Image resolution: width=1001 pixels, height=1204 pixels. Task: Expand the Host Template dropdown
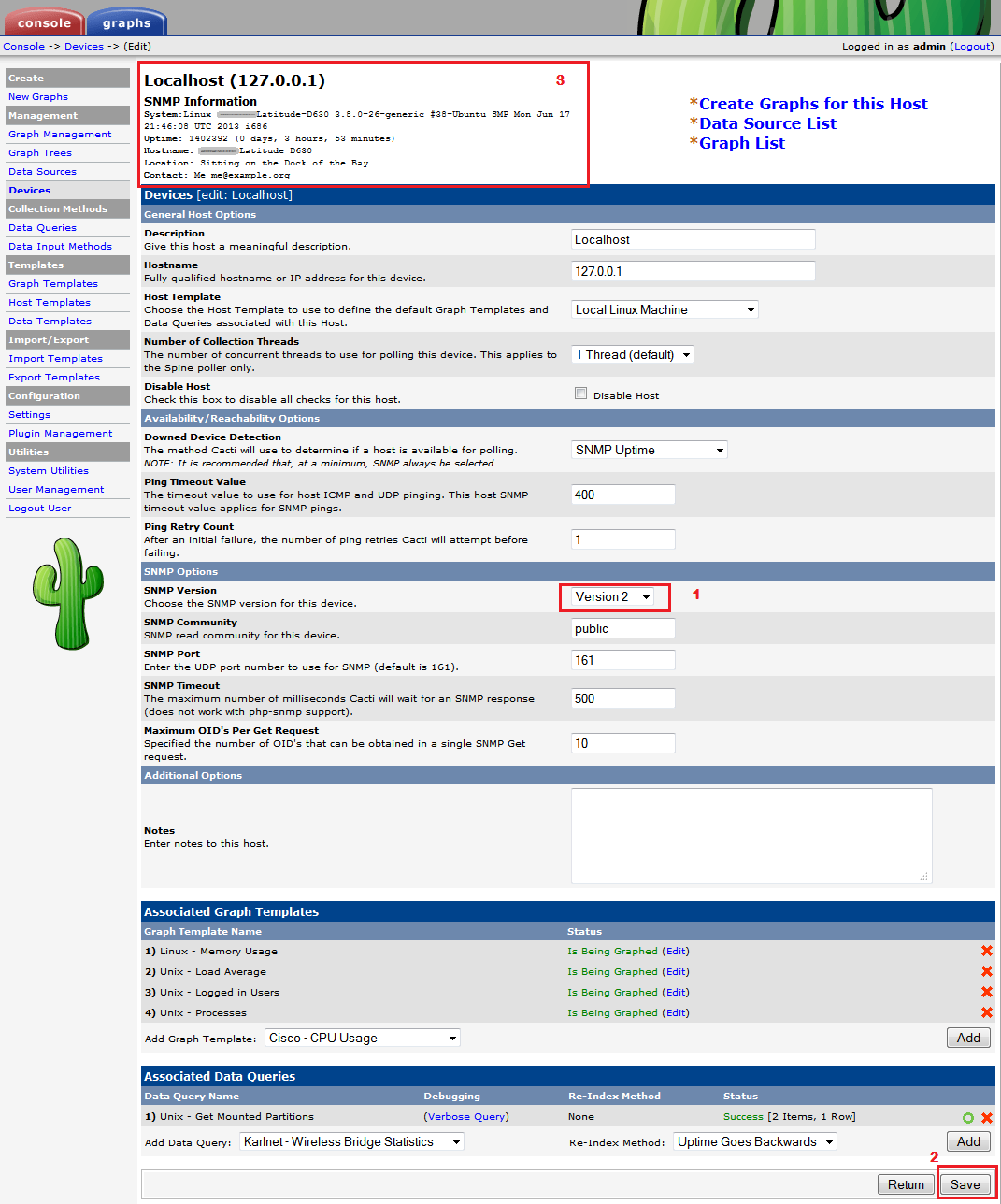[x=665, y=309]
